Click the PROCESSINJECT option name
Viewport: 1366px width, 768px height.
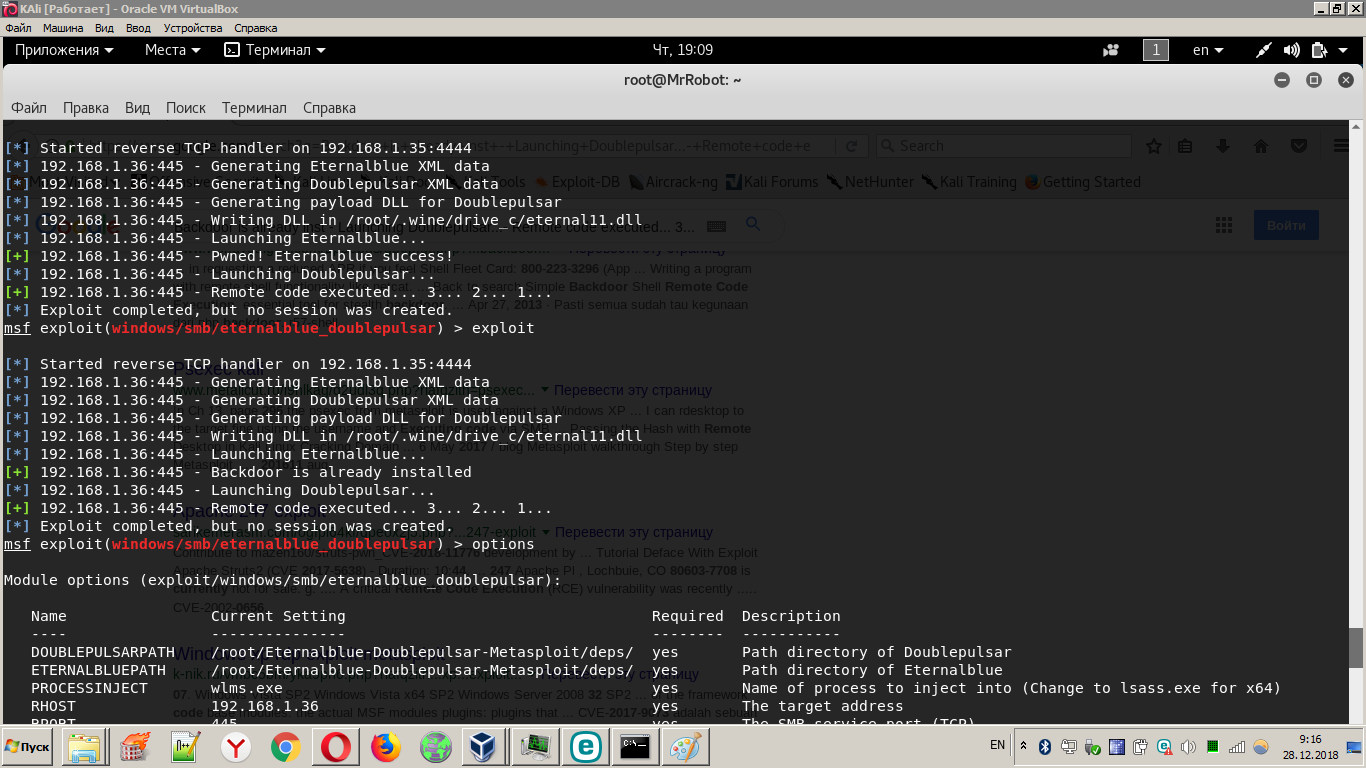[89, 688]
